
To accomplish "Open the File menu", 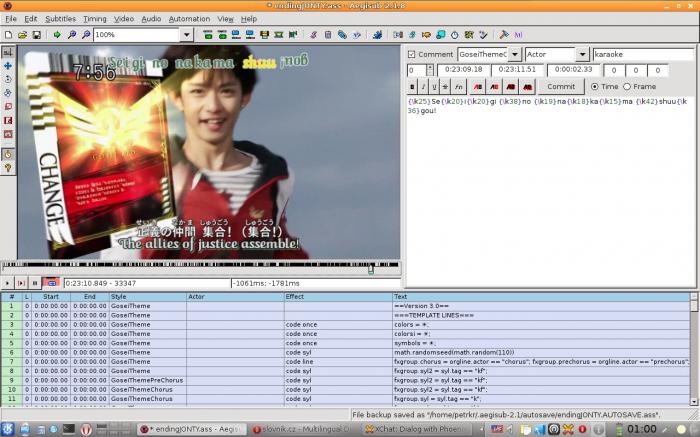I will tap(11, 19).
